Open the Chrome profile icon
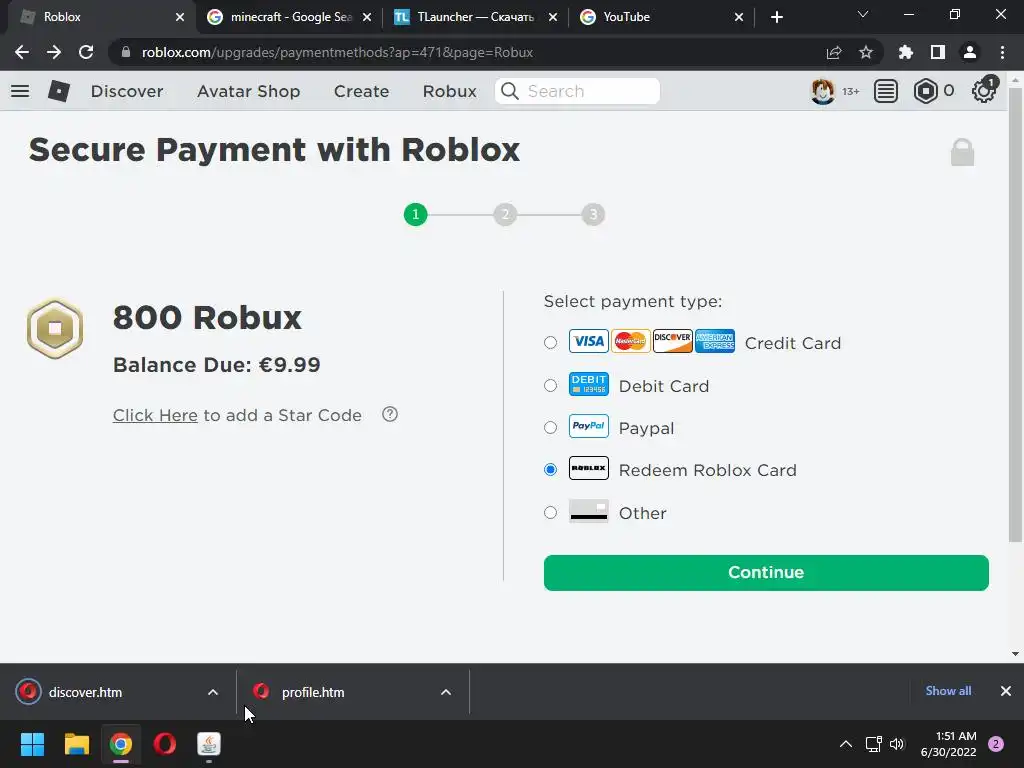 pos(969,52)
